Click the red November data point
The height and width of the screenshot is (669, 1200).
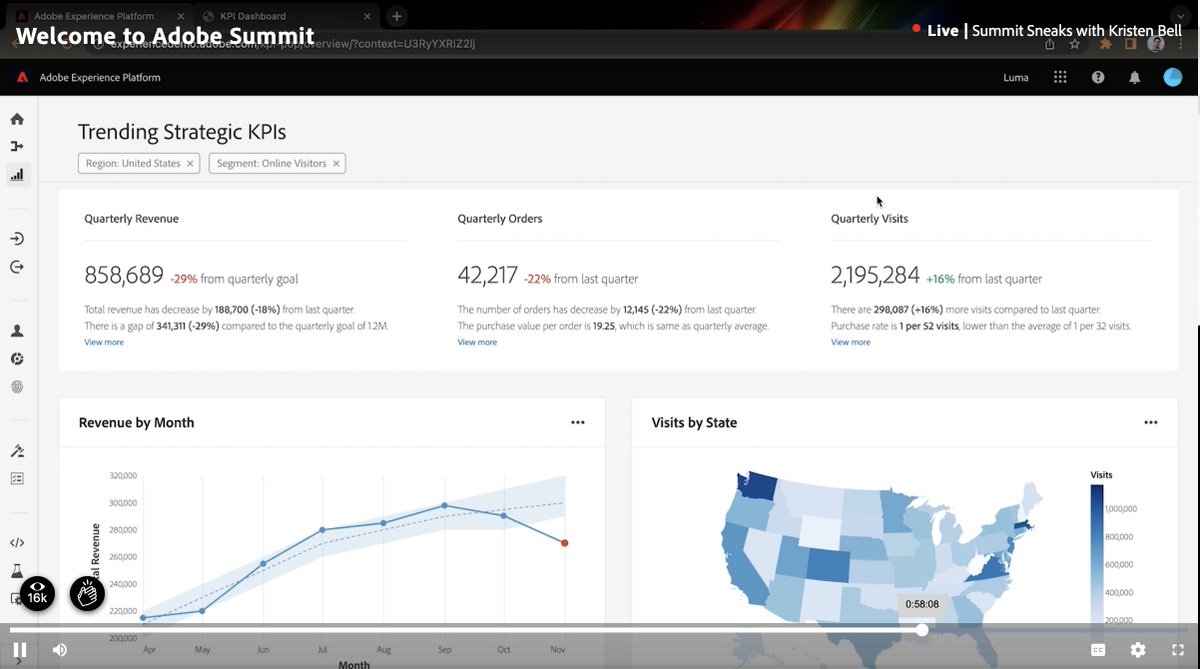[565, 543]
